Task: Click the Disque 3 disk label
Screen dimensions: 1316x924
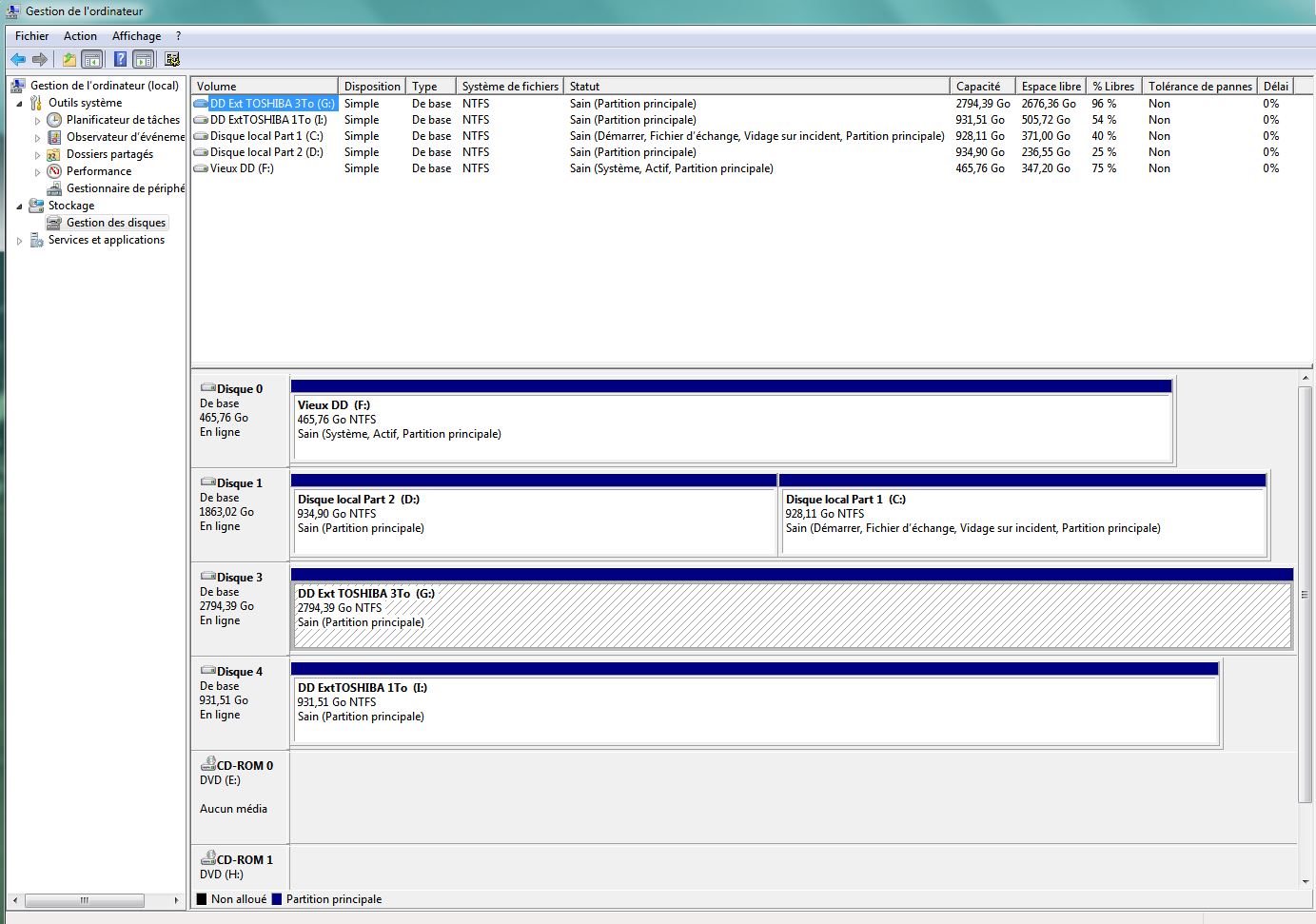Action: coord(240,577)
